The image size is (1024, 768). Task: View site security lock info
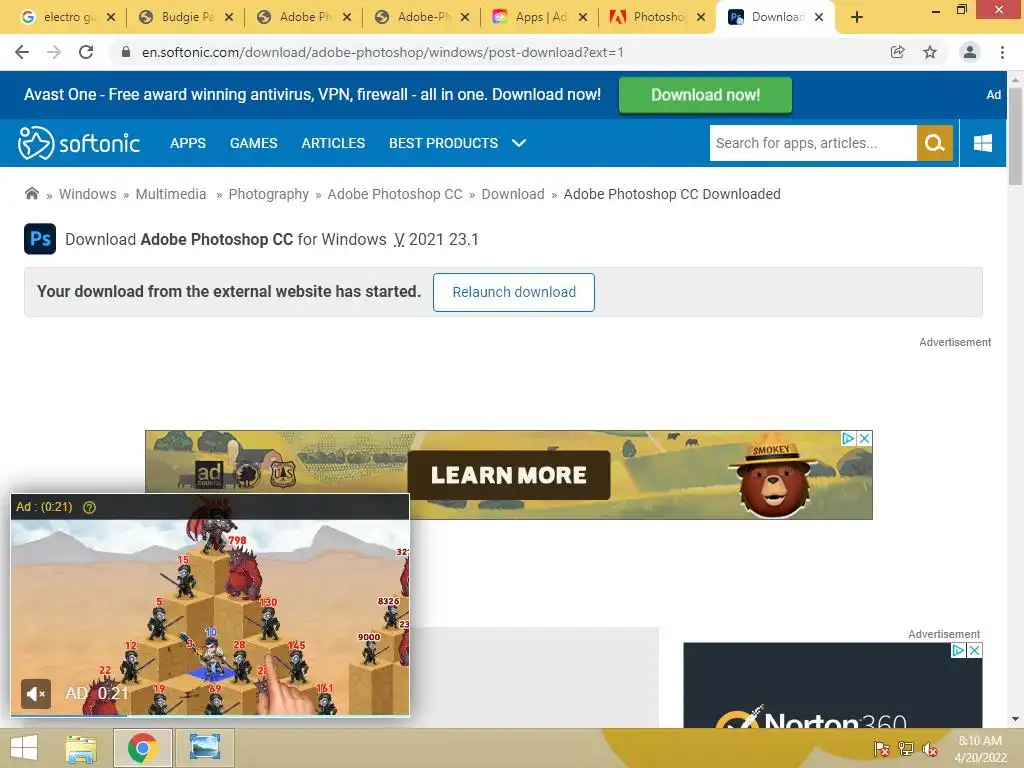coord(126,52)
